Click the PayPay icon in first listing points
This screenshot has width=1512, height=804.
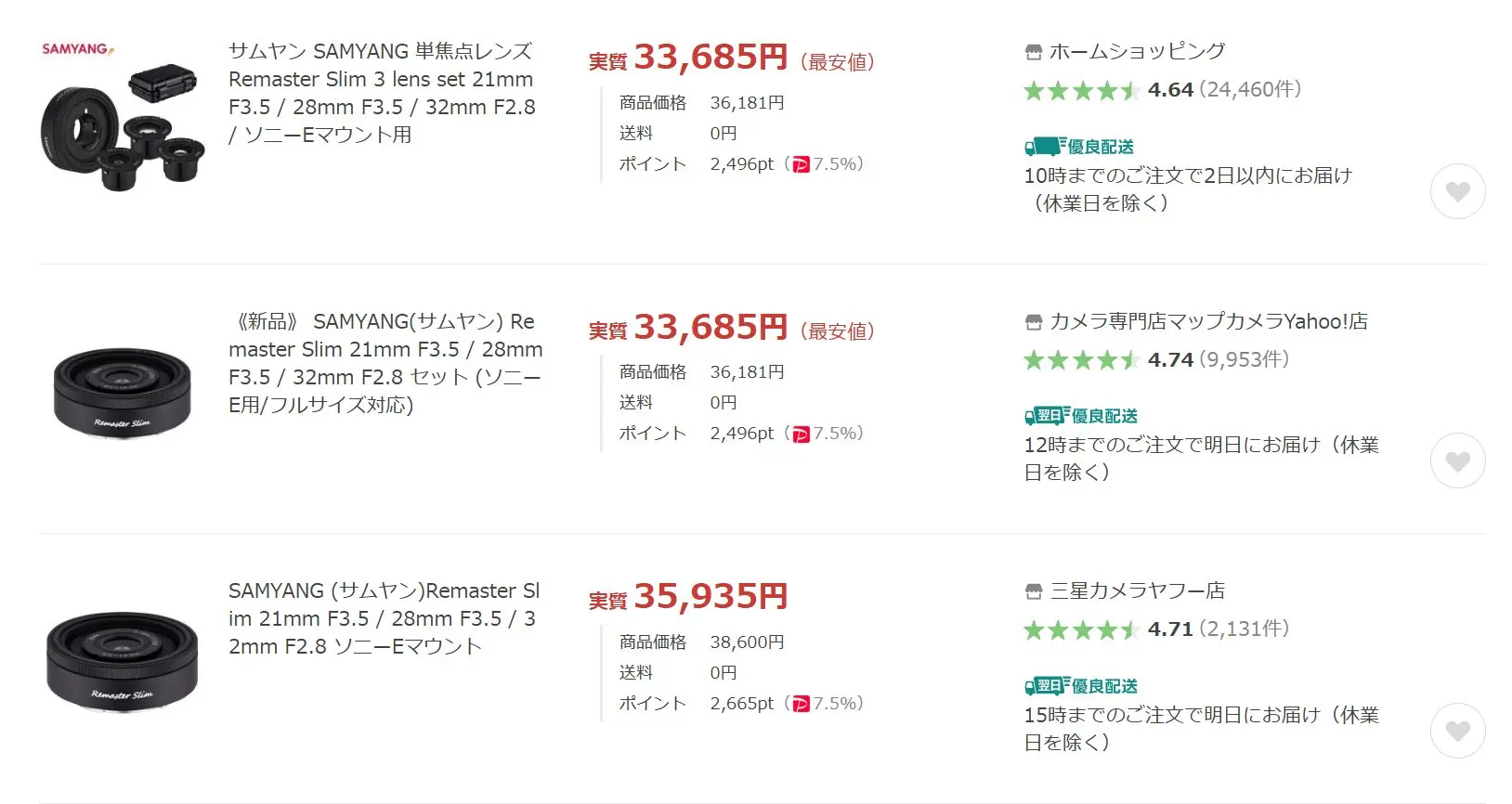click(801, 165)
